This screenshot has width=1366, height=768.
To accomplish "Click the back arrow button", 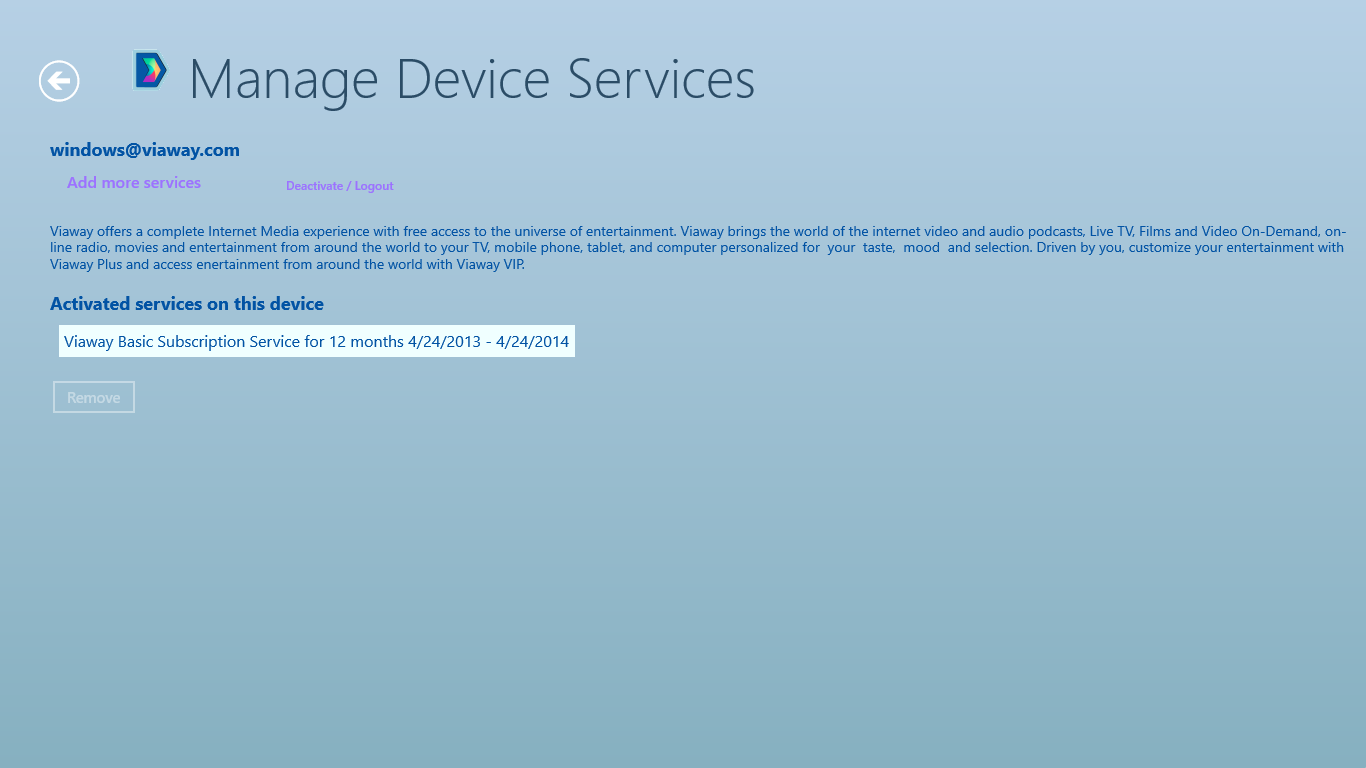I will [59, 81].
